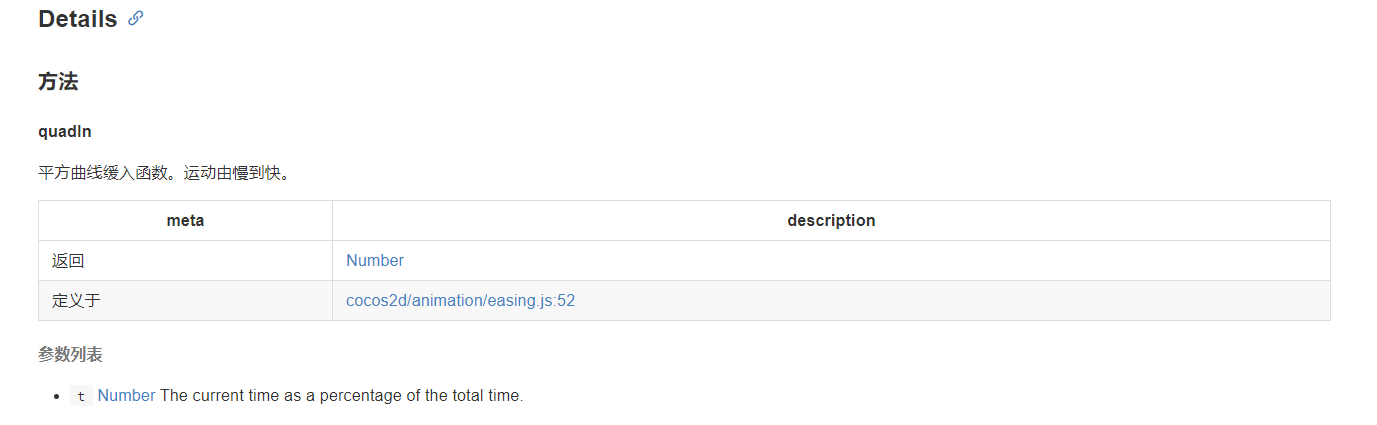Click the 方法 heading
This screenshot has height=425, width=1377.
58,82
